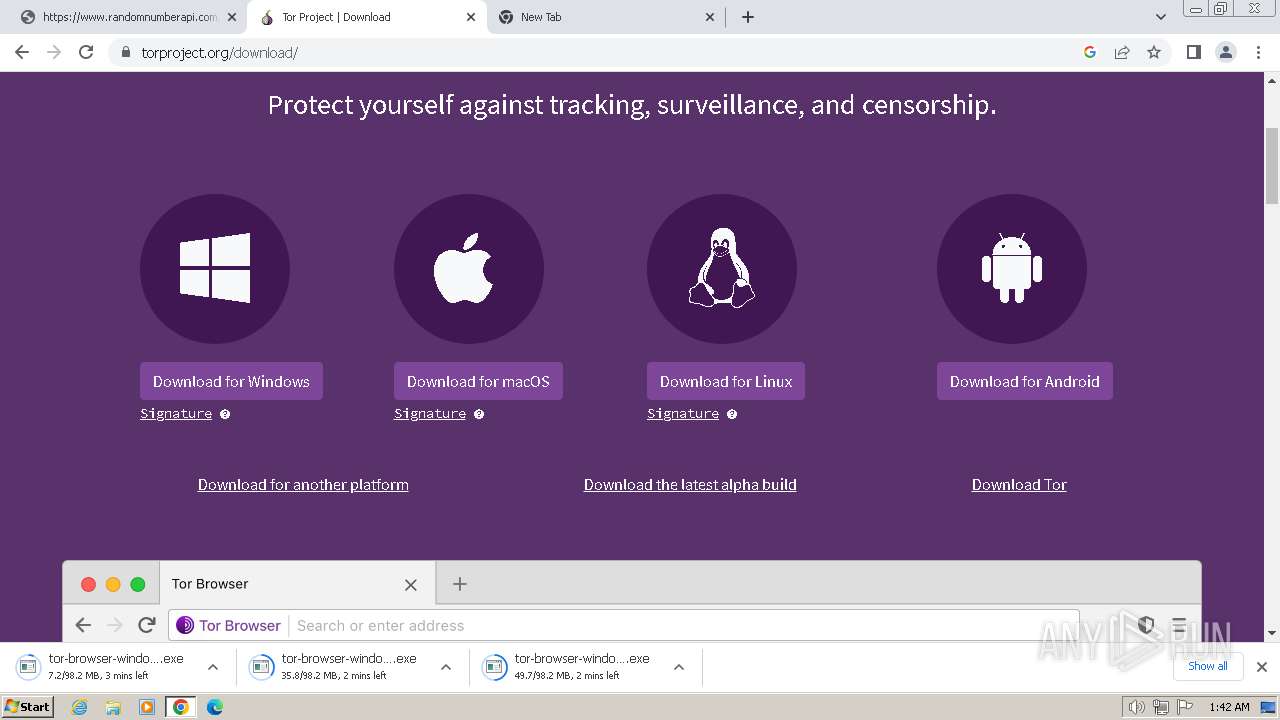Click the Linux penguin circle icon
The image size is (1280, 720).
tap(722, 269)
